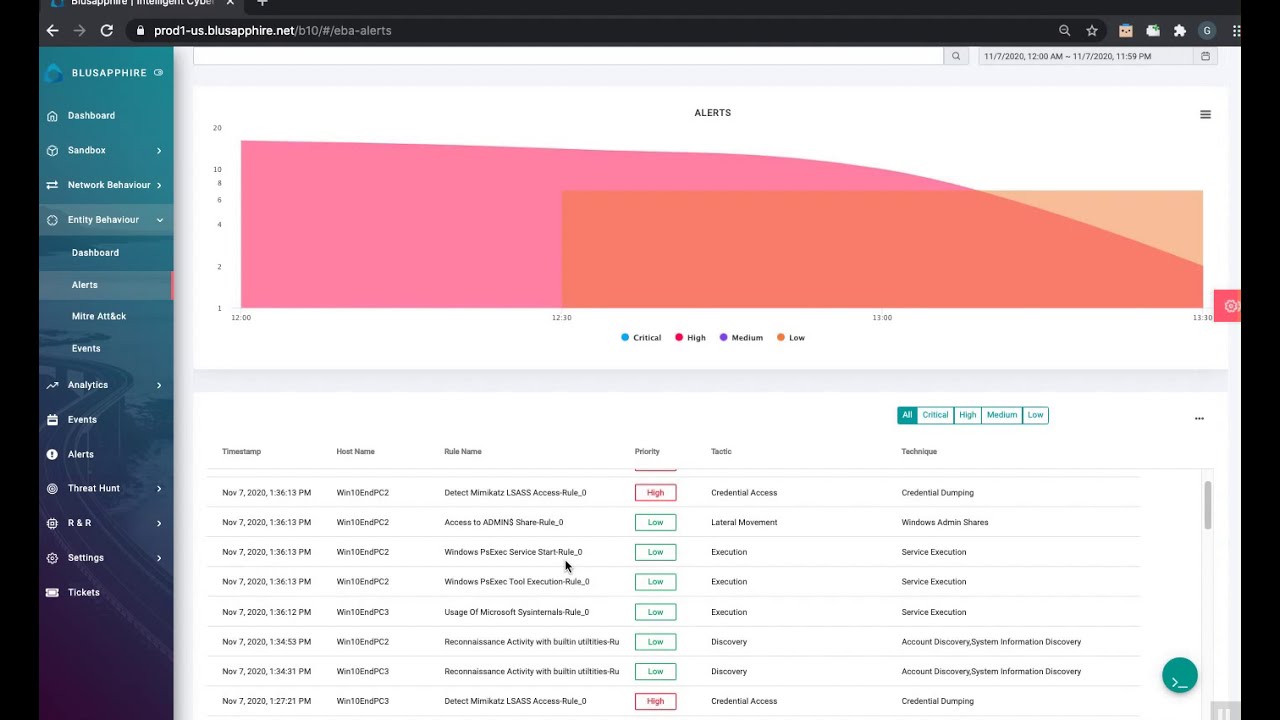Click the red gear tab on right edge

pos(1229,306)
